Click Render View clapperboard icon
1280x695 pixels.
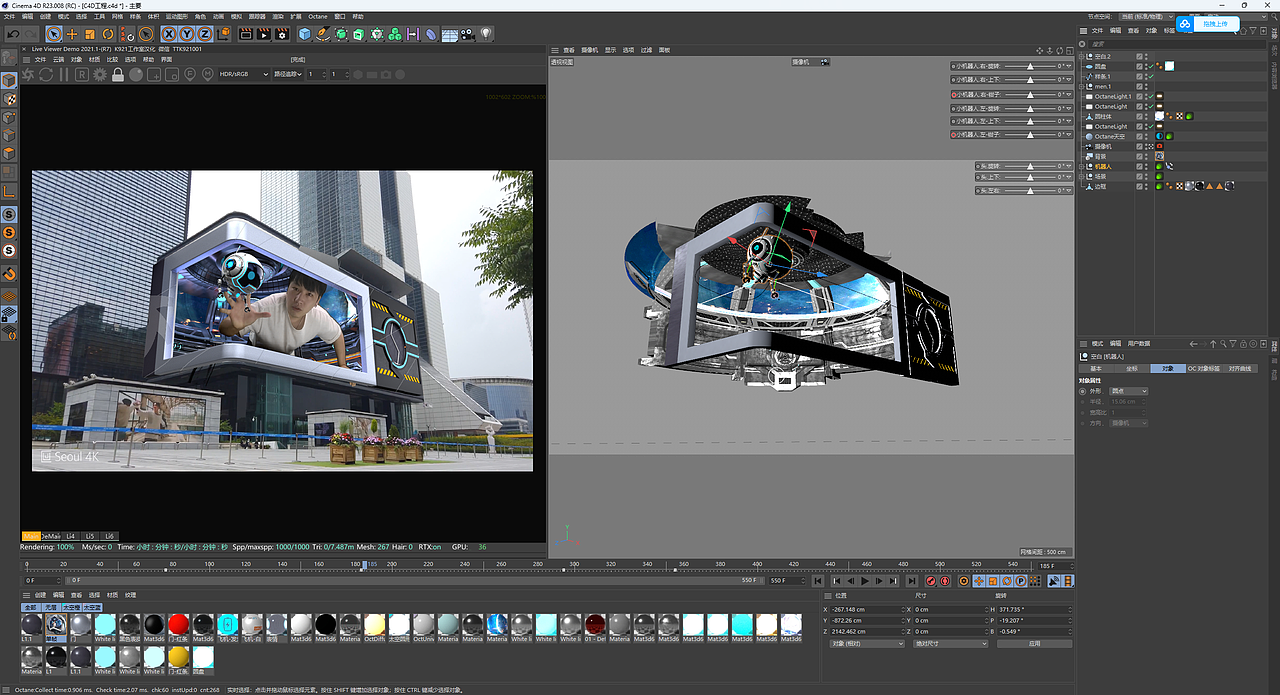click(x=247, y=34)
